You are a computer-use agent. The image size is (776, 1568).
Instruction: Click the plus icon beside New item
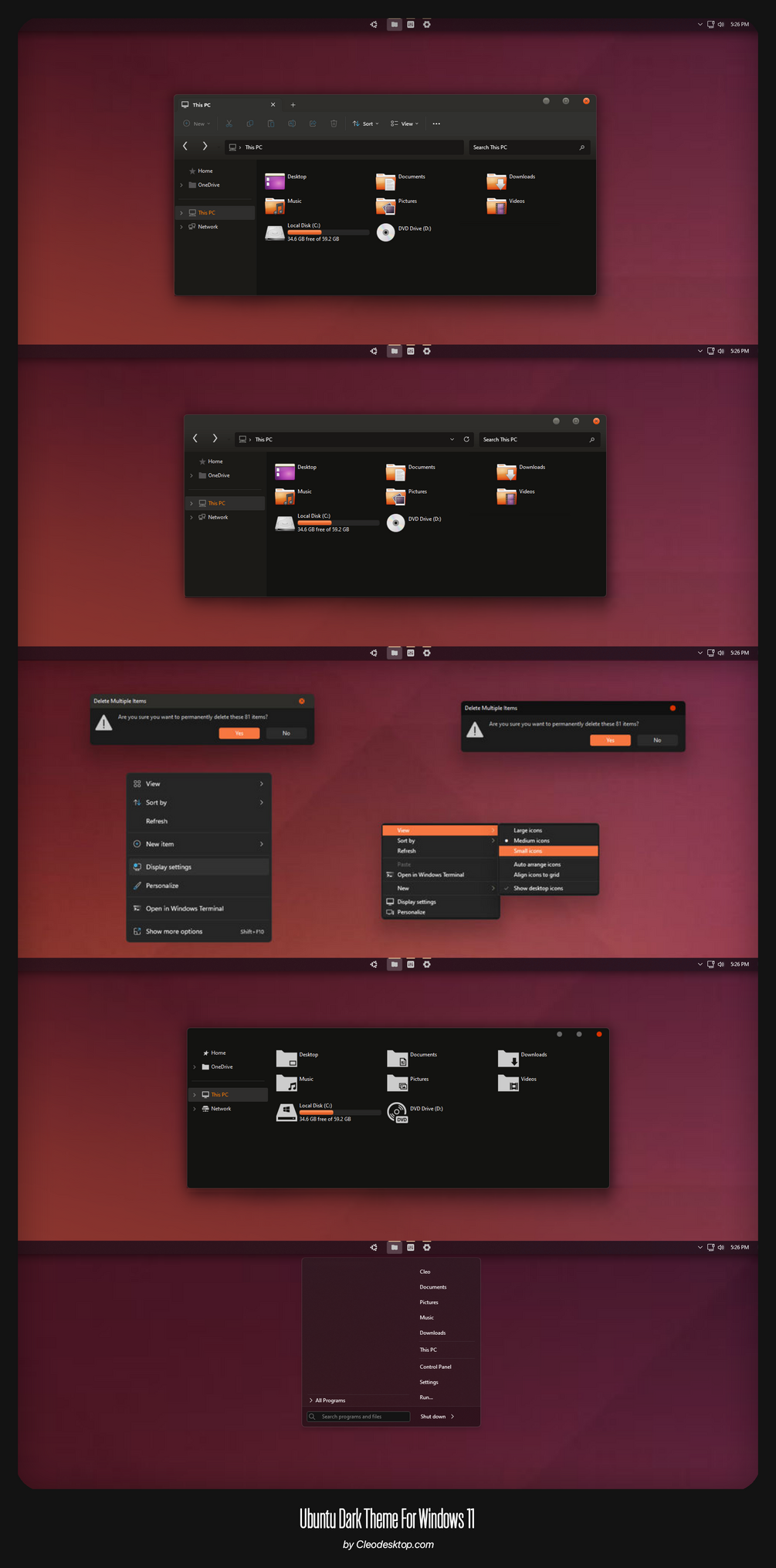tap(137, 844)
